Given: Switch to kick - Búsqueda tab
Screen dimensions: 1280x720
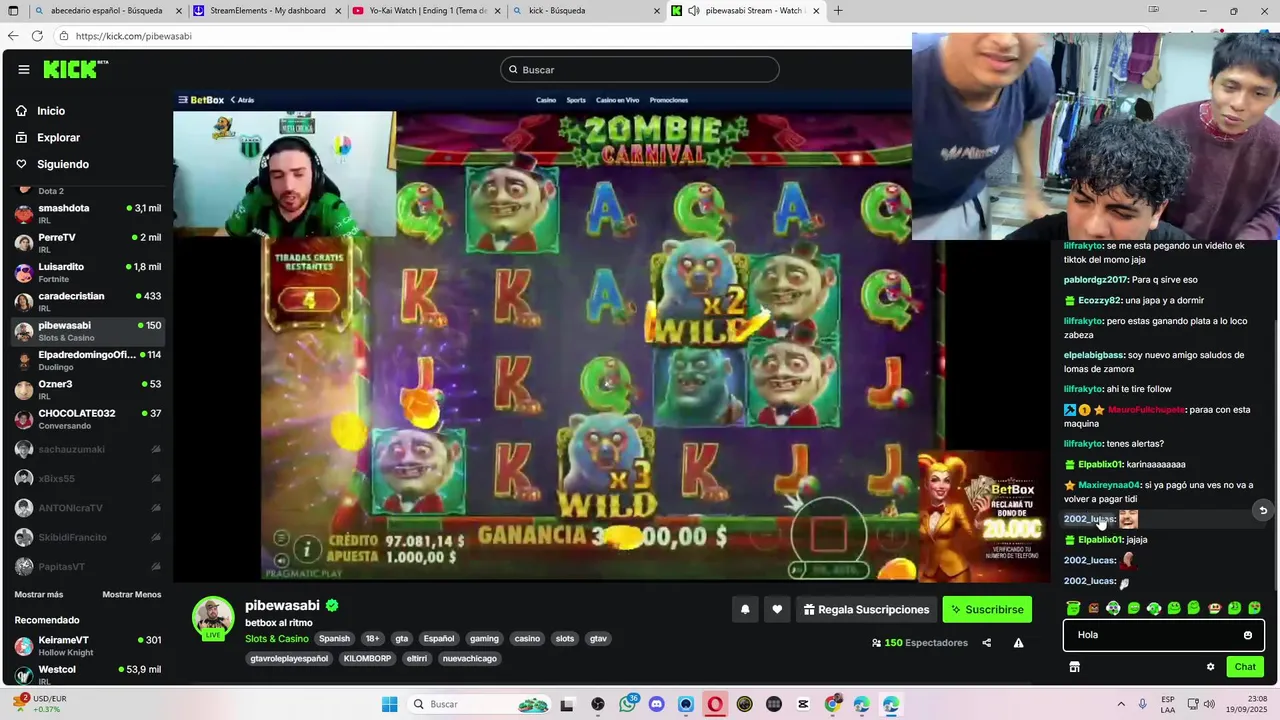Looking at the screenshot, I should 587,11.
